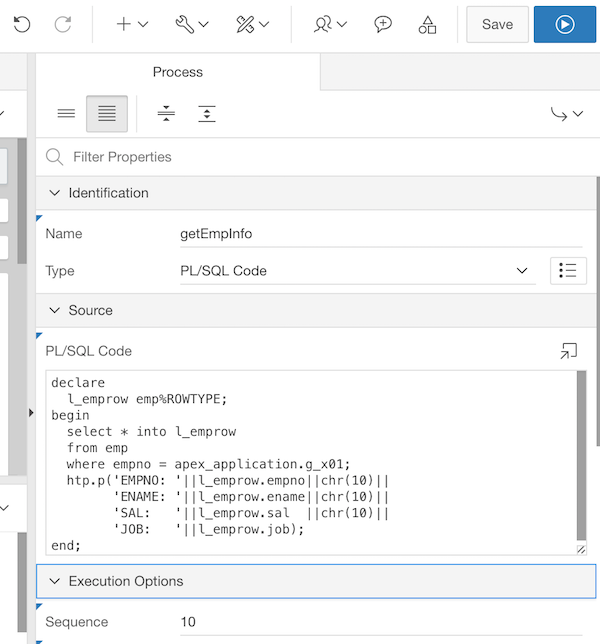This screenshot has height=644, width=600.
Task: Open the Component Settings tools menu
Action: (251, 25)
